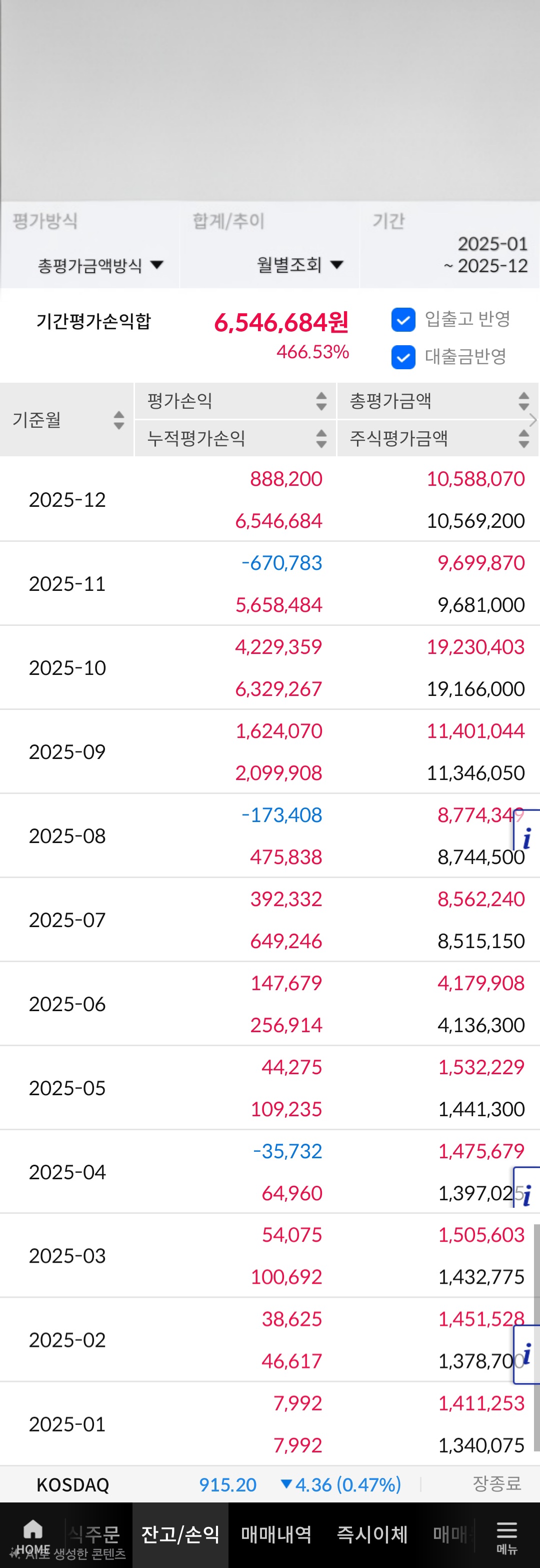Viewport: 540px width, 1568px height.
Task: Sort by 누적평가손익 arrows icon
Action: click(321, 438)
